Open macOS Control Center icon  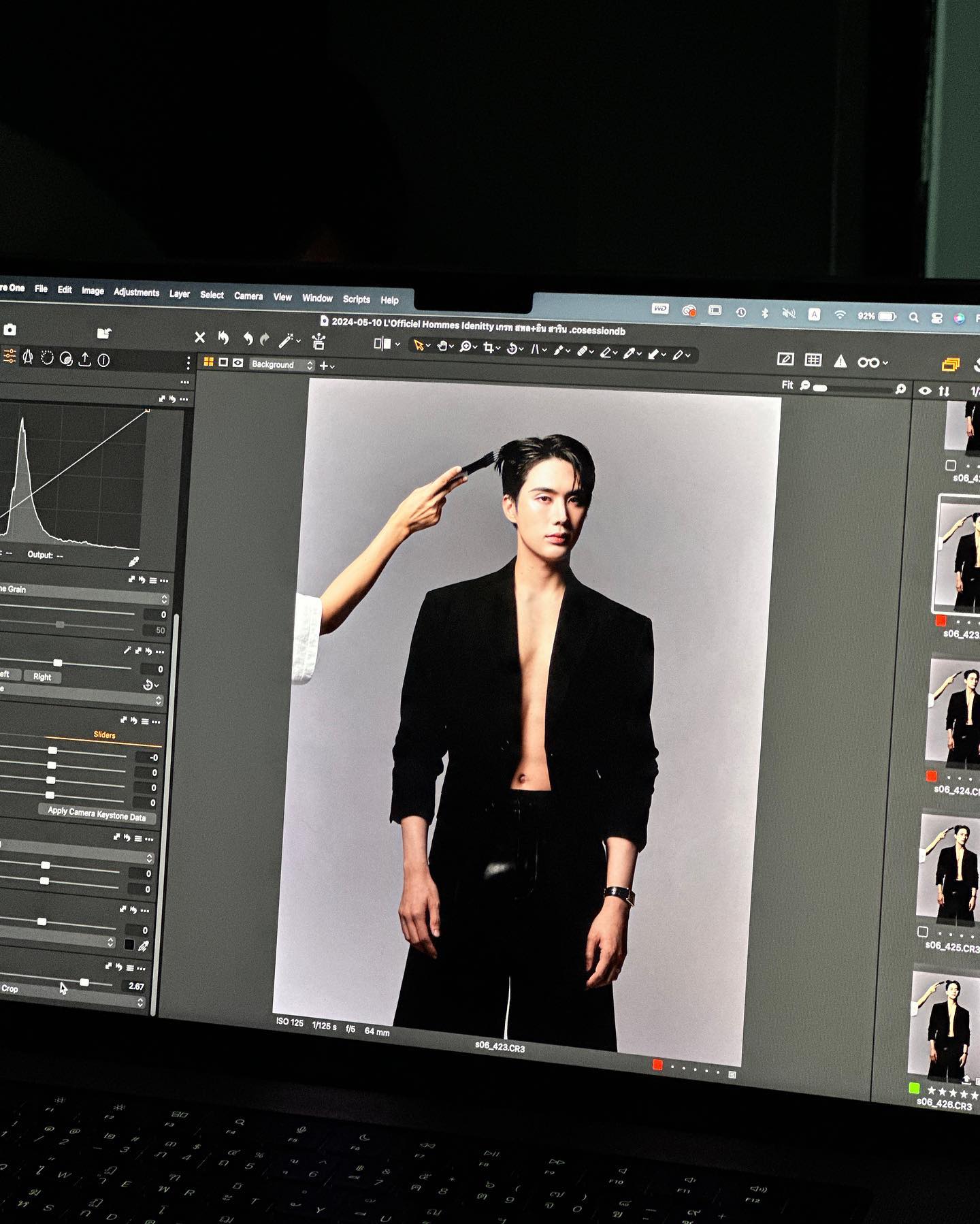pos(936,318)
